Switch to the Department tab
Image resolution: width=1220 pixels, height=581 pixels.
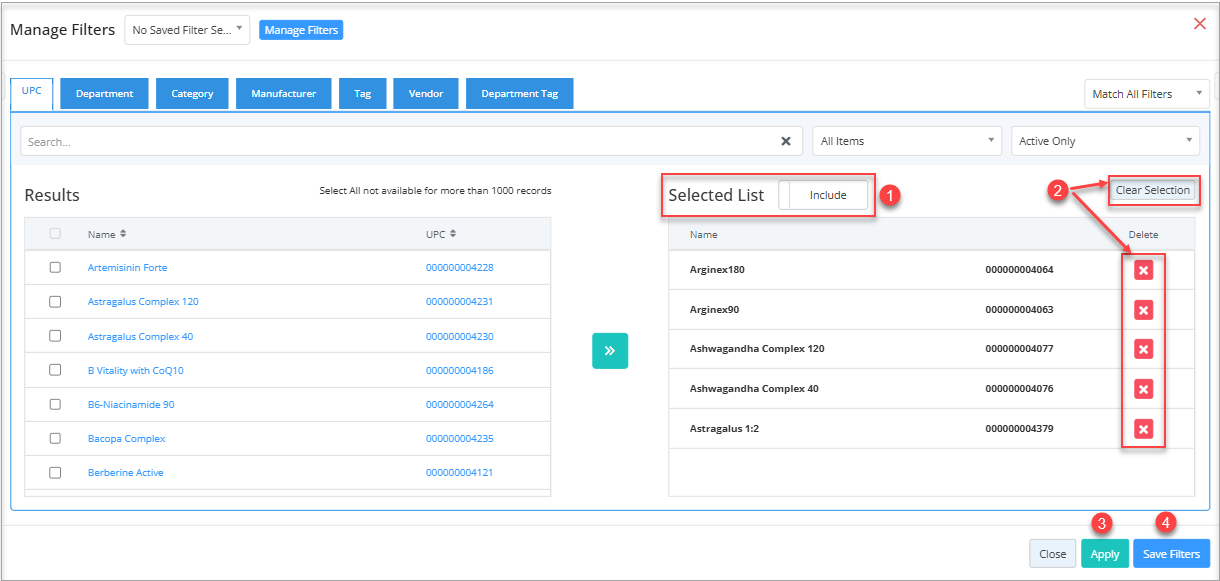click(x=105, y=94)
